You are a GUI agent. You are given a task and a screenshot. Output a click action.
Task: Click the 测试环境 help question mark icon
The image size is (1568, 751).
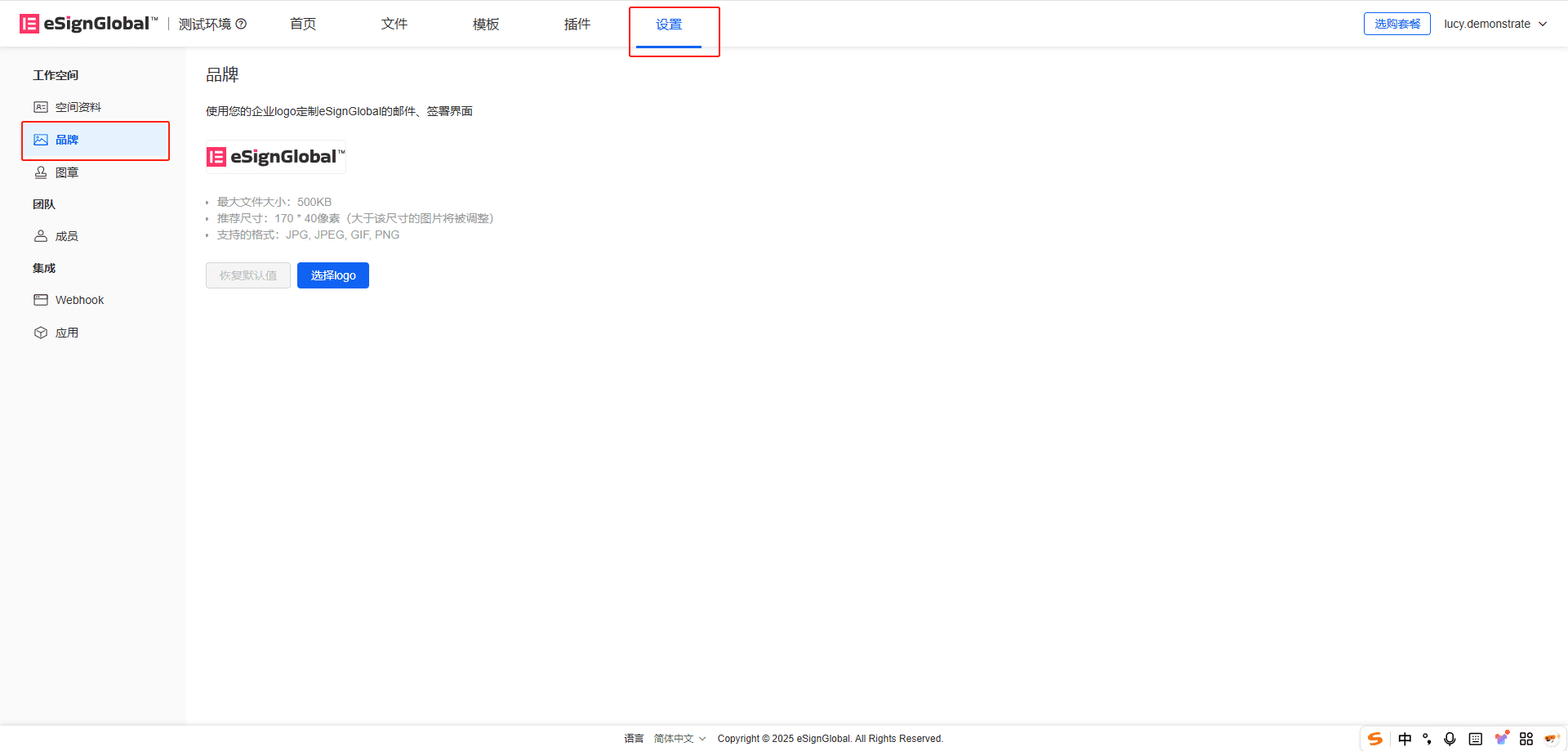pos(241,24)
